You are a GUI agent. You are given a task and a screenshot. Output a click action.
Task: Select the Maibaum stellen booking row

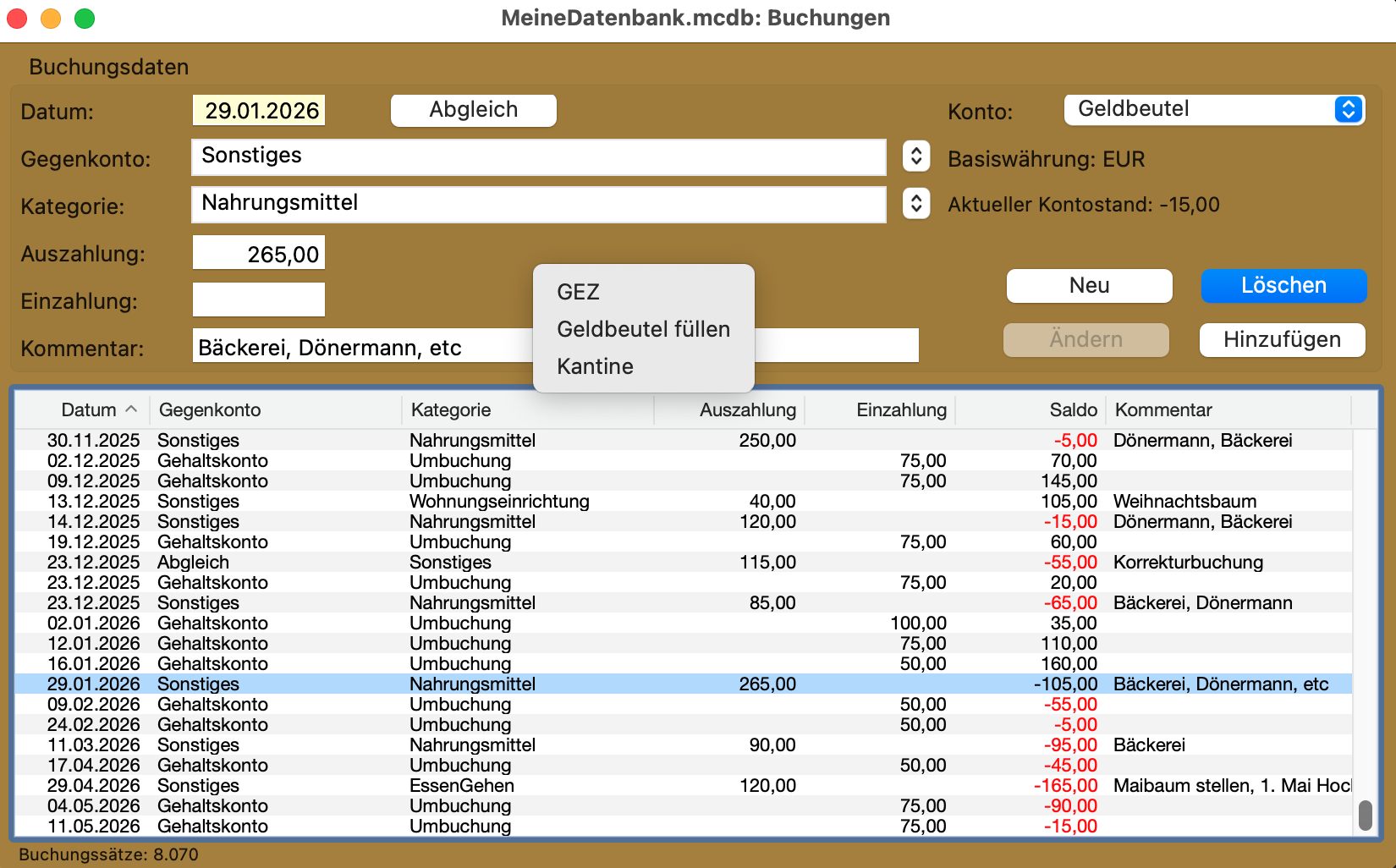(x=684, y=786)
